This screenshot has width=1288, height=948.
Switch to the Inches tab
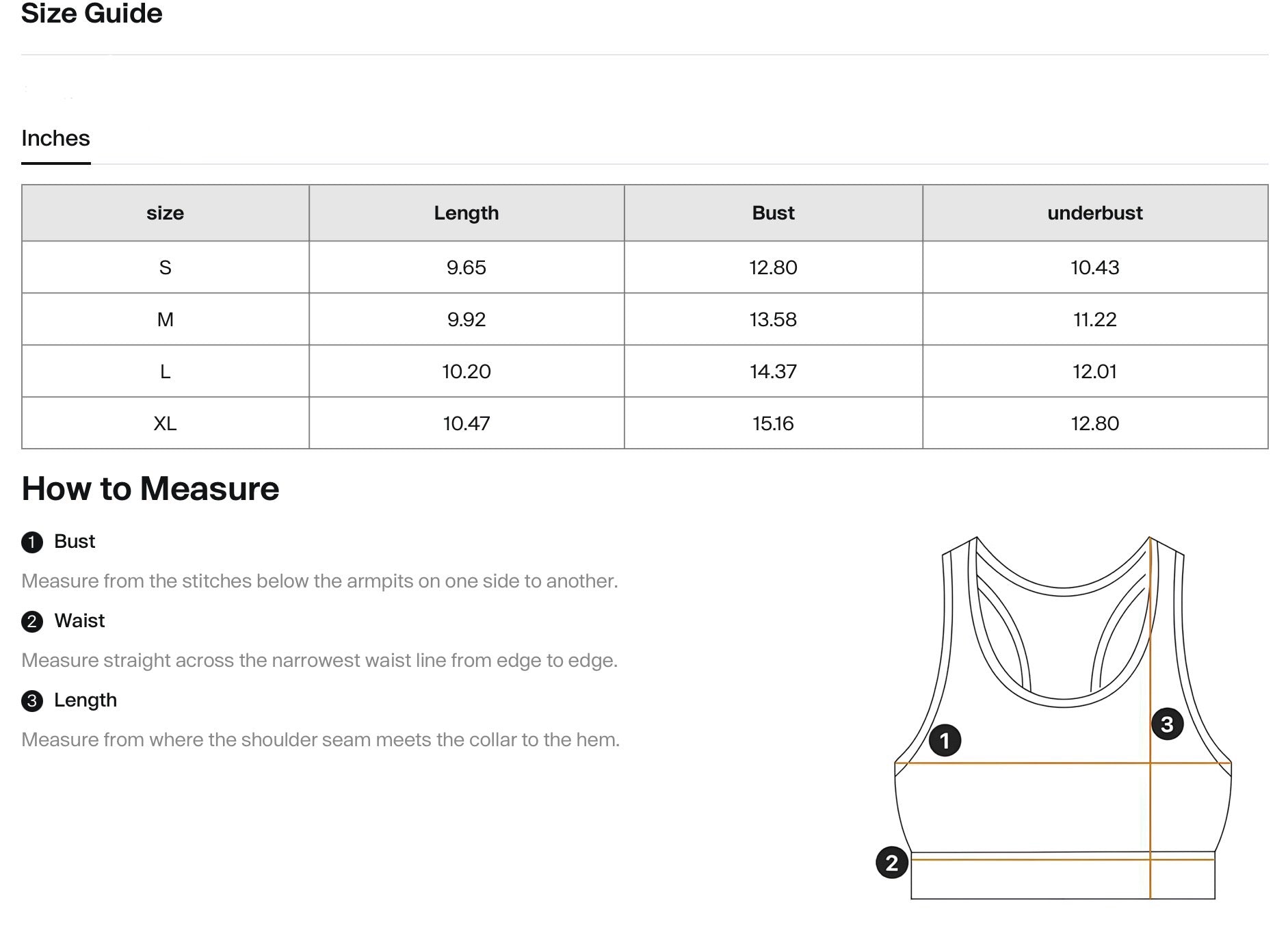point(55,138)
